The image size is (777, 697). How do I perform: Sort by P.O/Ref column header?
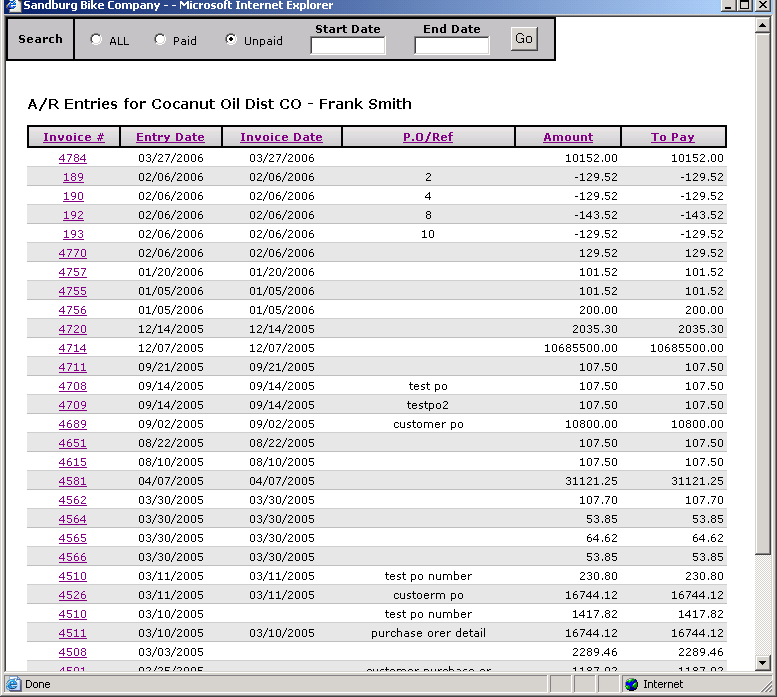[428, 137]
